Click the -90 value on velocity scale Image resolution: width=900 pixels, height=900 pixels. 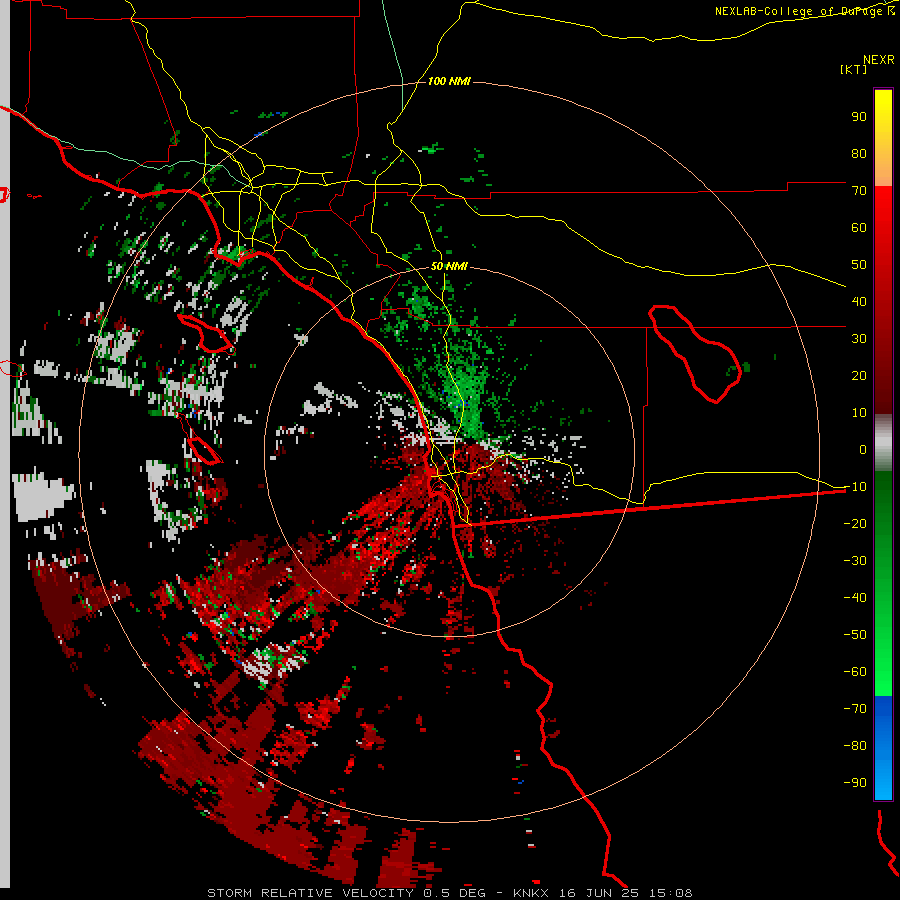click(x=855, y=783)
